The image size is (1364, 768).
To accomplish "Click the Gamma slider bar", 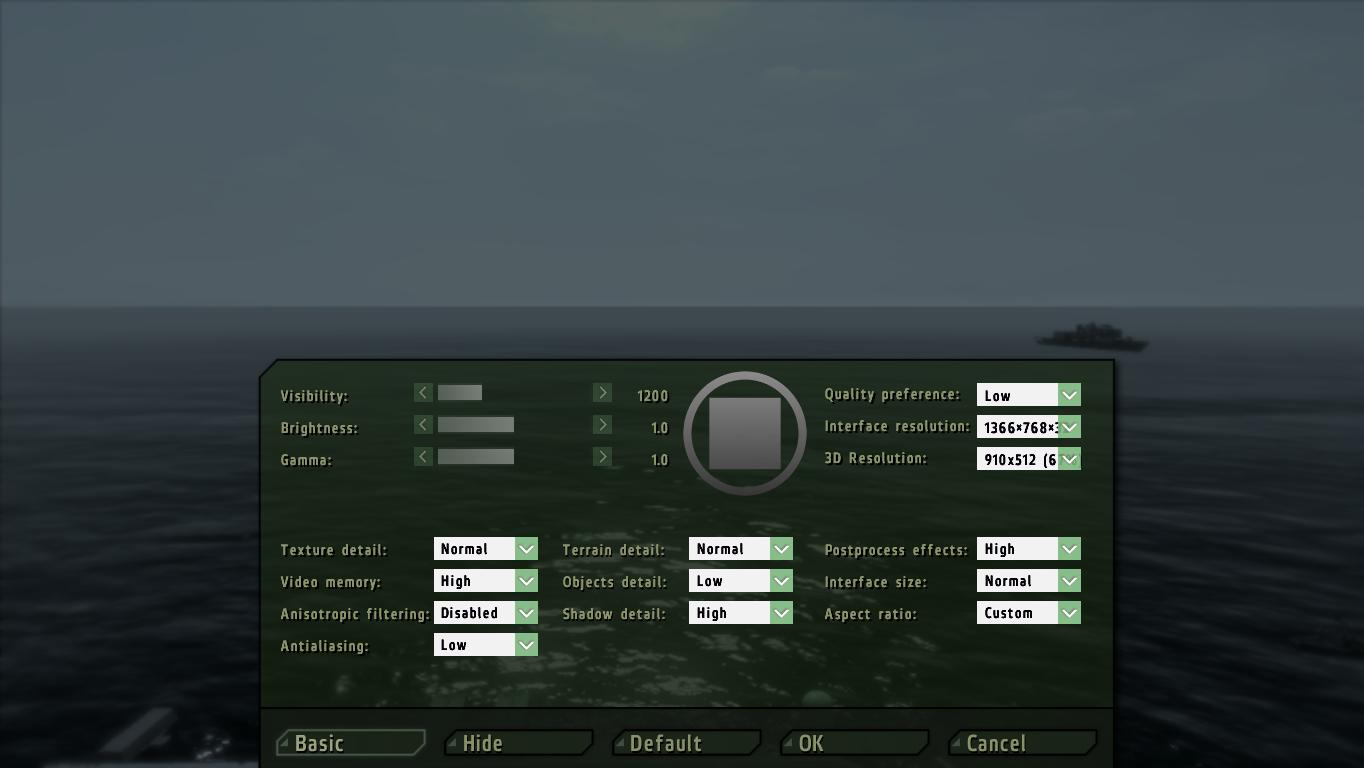I will pos(513,457).
